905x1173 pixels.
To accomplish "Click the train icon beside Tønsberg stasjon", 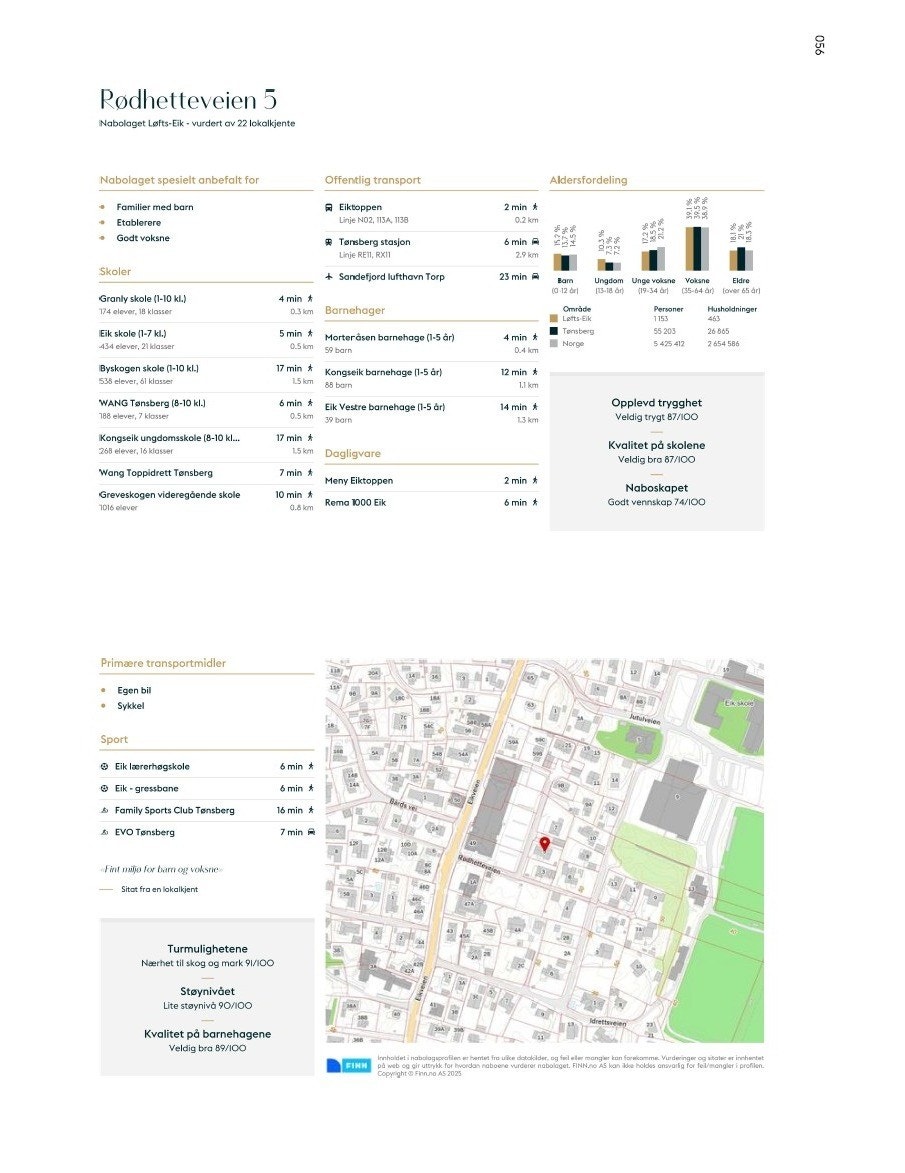I will tap(331, 242).
